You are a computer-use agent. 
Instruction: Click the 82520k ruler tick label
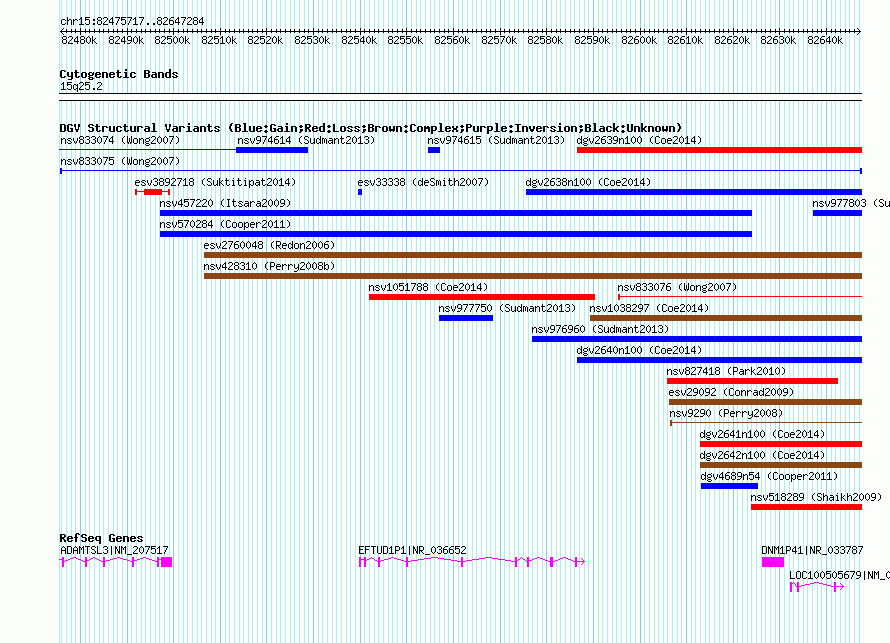click(265, 40)
